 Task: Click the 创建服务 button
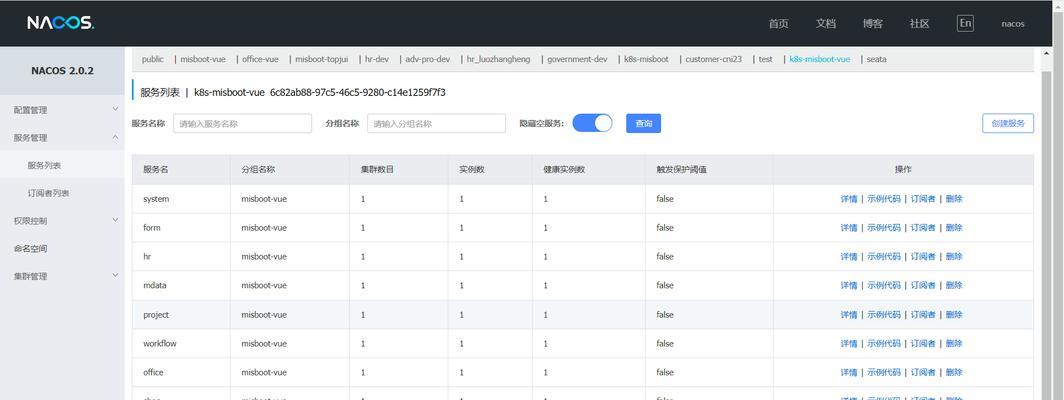[1008, 124]
